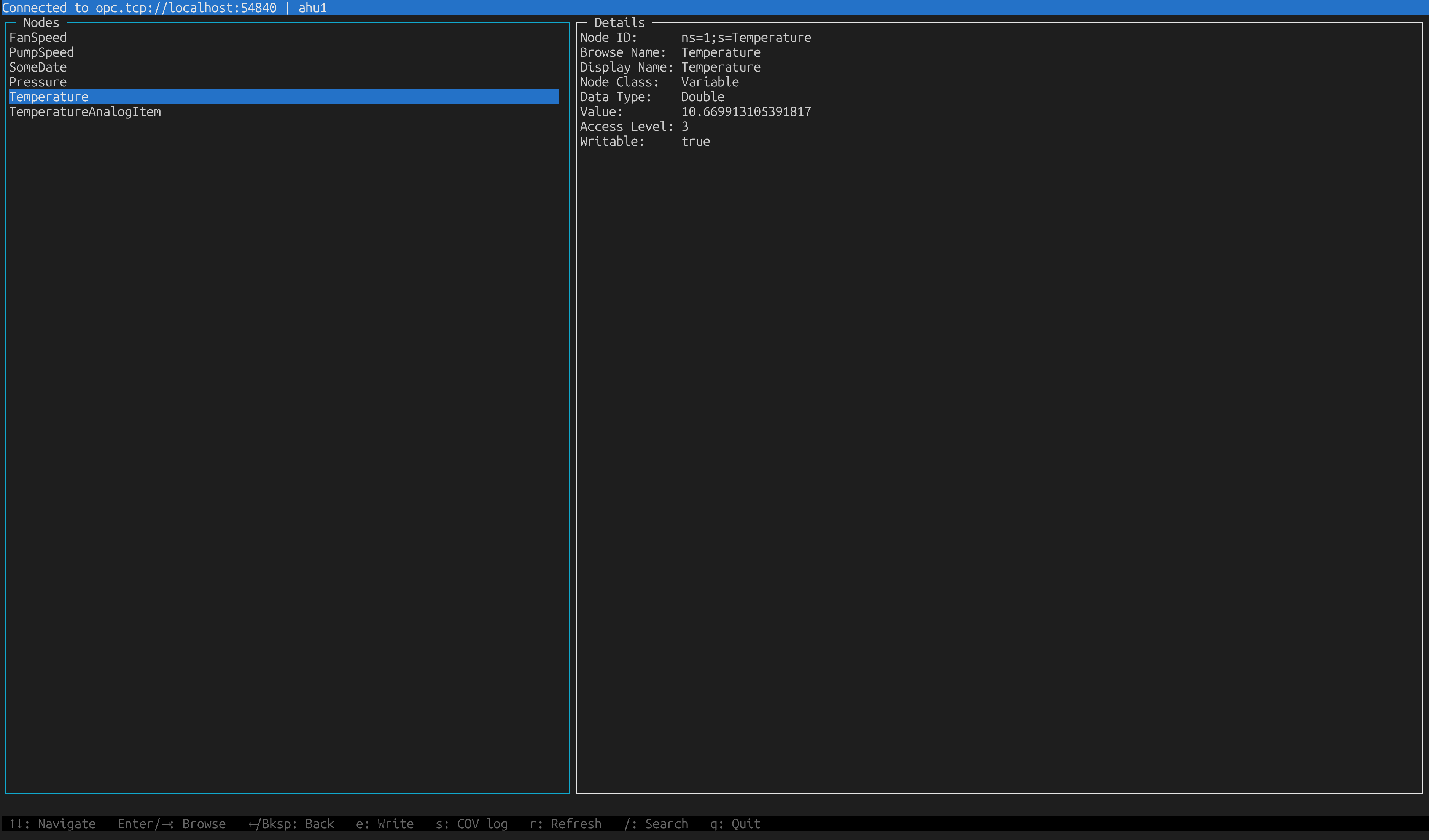Viewport: 1429px width, 840px height.
Task: Click the Data Type value Double
Action: coord(703,96)
